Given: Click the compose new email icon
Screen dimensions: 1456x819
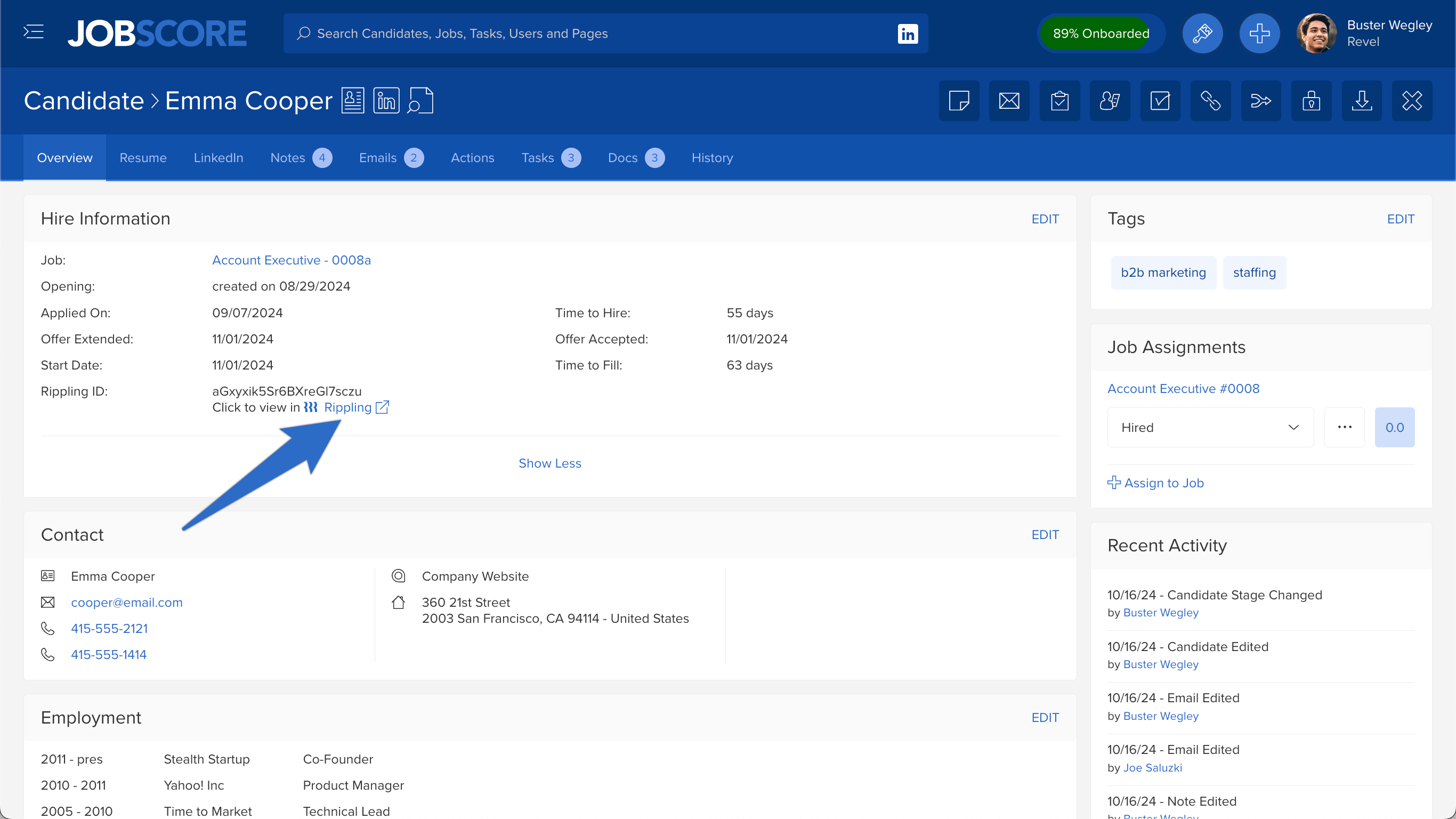Looking at the screenshot, I should [1009, 100].
